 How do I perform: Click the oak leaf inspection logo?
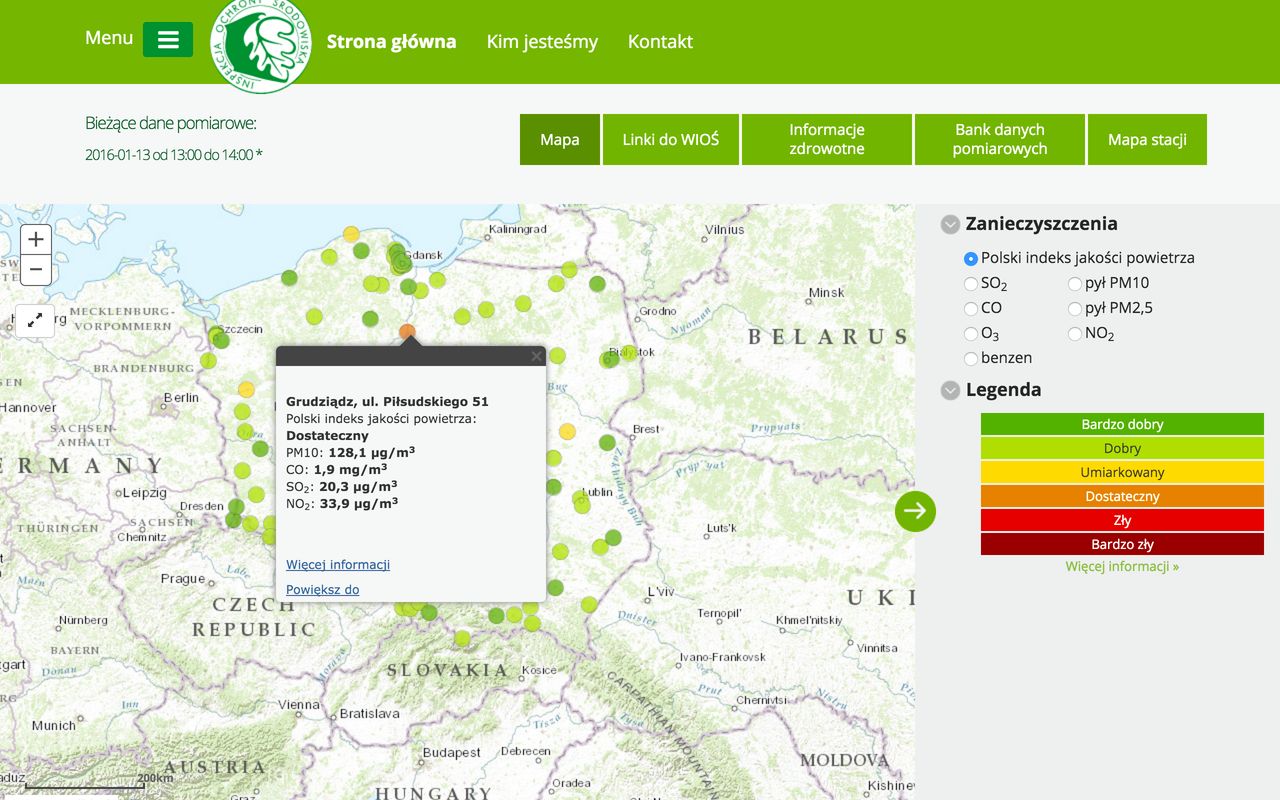click(x=261, y=45)
